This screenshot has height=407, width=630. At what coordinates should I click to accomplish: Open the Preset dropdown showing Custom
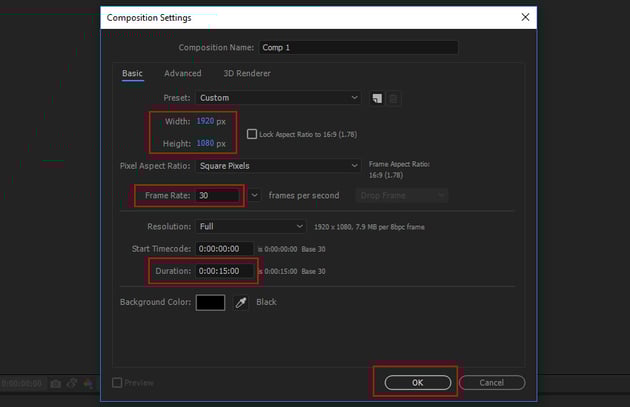pyautogui.click(x=278, y=98)
